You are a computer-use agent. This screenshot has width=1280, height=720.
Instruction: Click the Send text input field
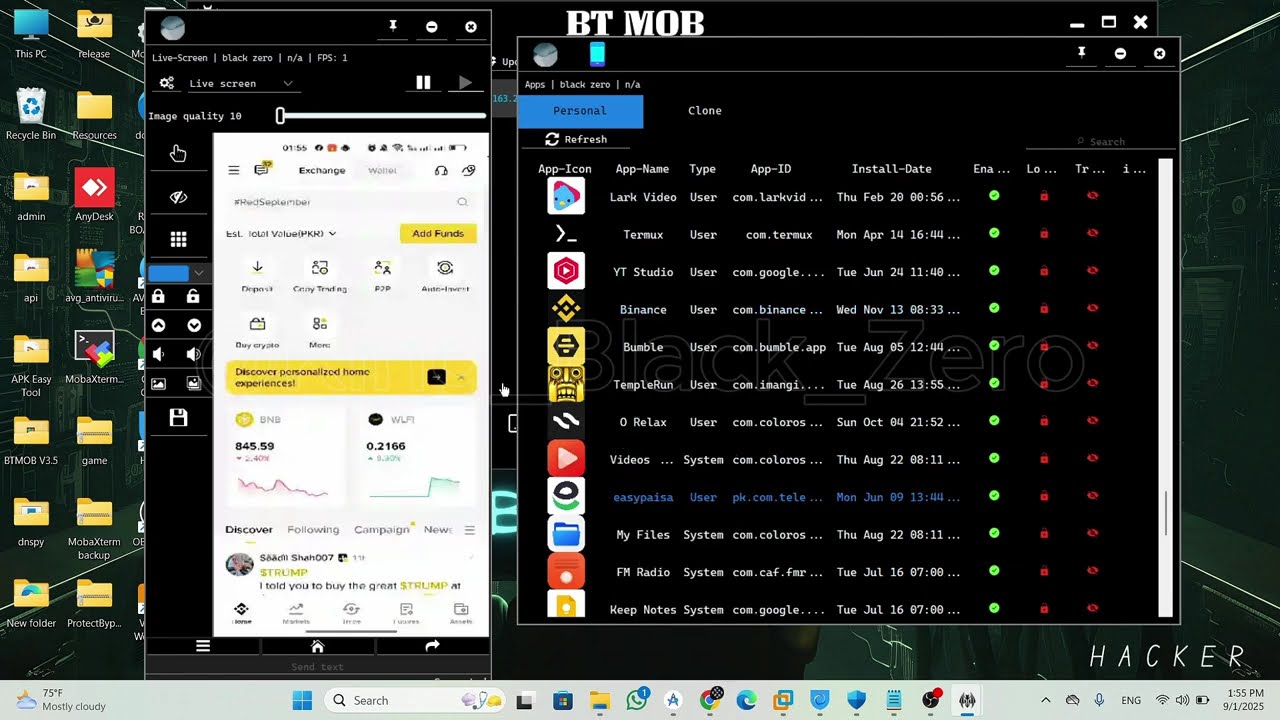click(317, 667)
